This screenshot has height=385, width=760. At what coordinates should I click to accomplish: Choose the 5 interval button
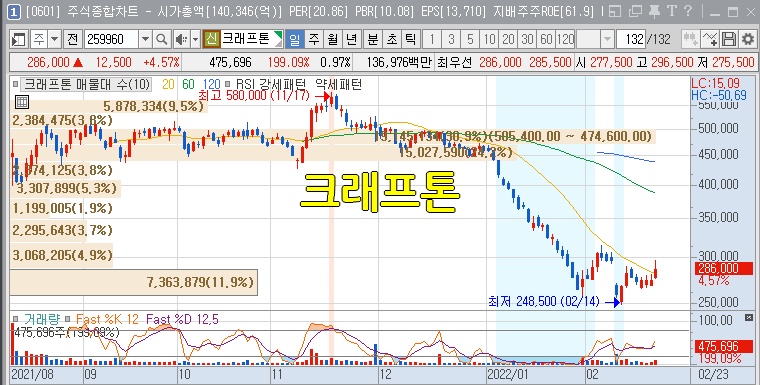pyautogui.click(x=470, y=39)
